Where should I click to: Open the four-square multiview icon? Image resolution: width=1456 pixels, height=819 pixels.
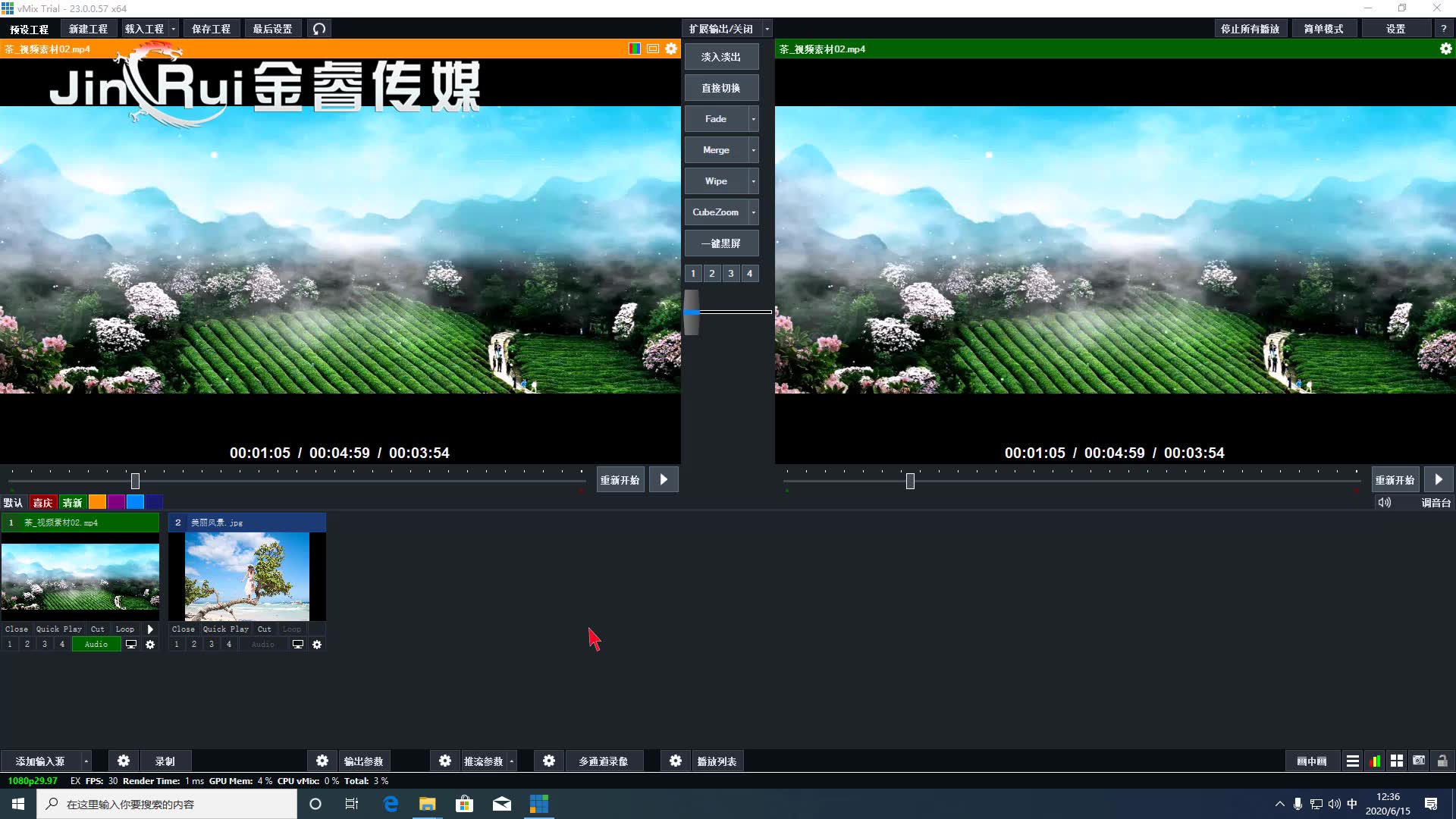1397,761
